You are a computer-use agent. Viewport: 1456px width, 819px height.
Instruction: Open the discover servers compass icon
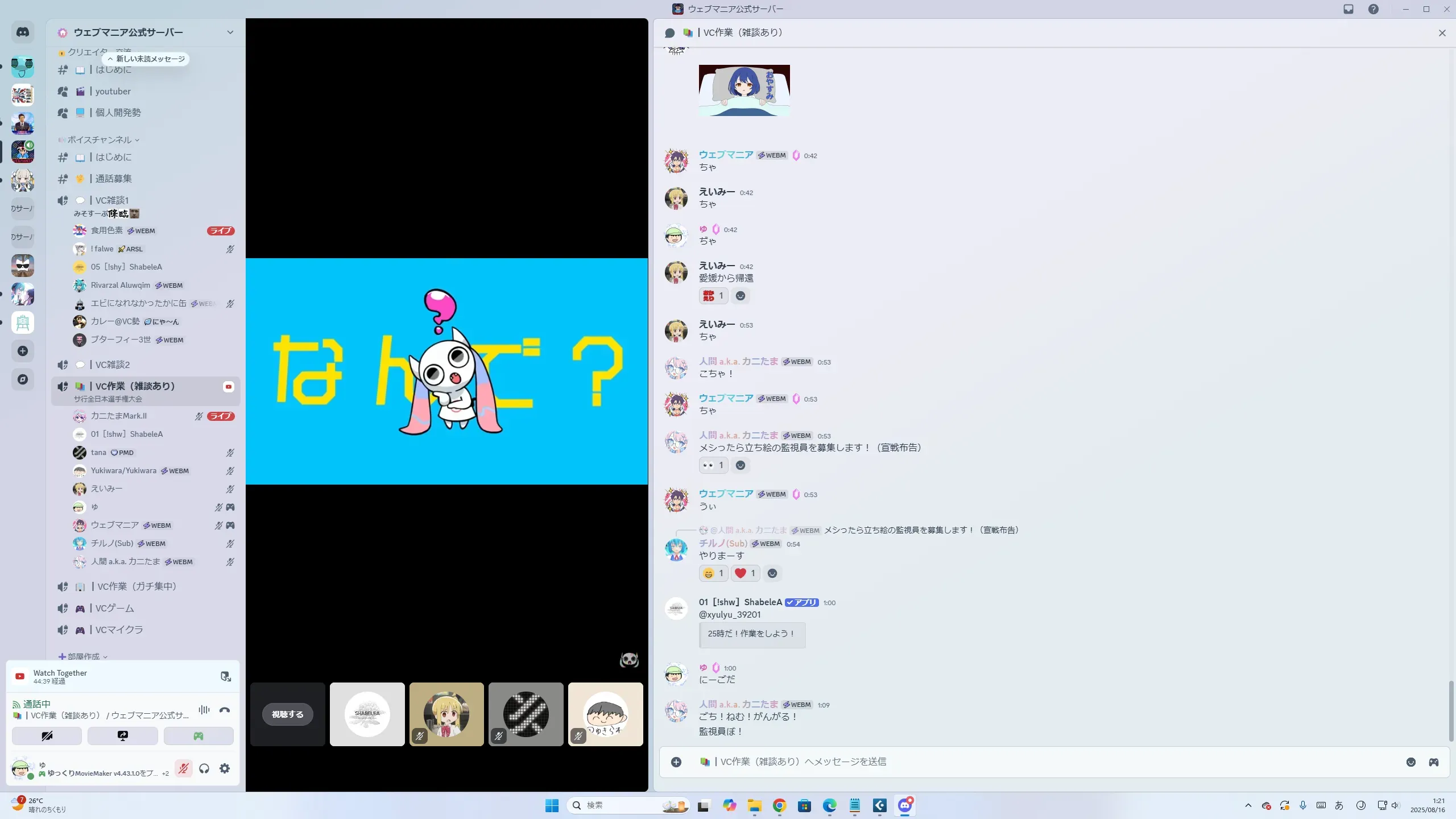23,379
